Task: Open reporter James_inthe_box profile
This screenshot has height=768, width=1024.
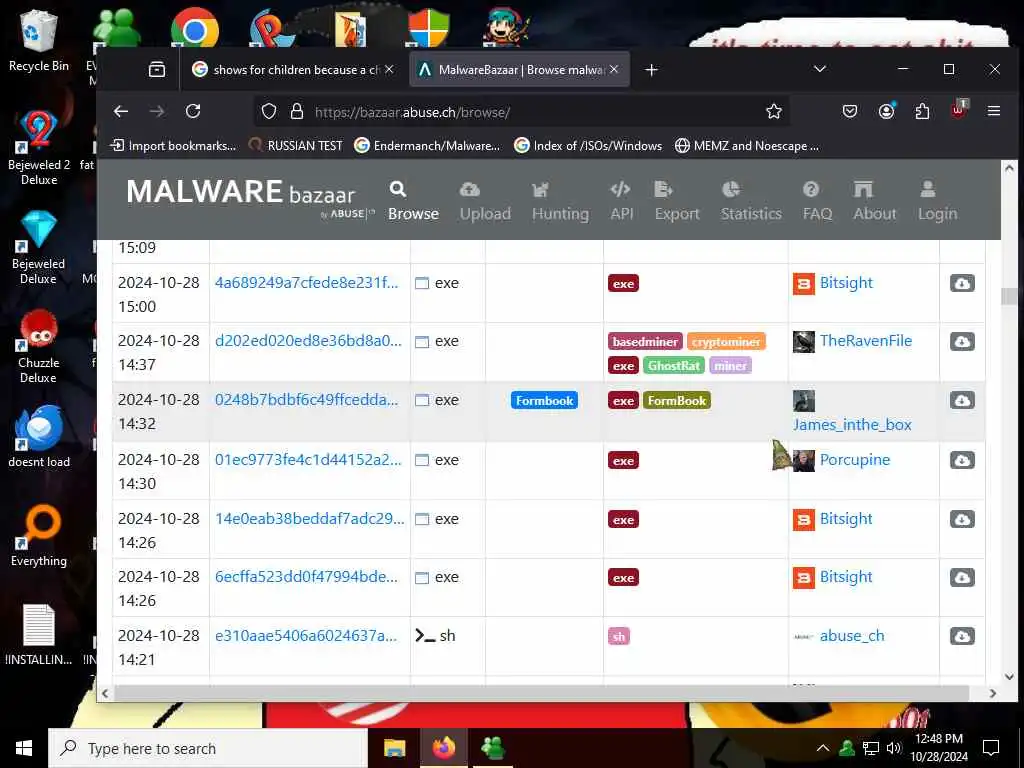Action: (852, 425)
